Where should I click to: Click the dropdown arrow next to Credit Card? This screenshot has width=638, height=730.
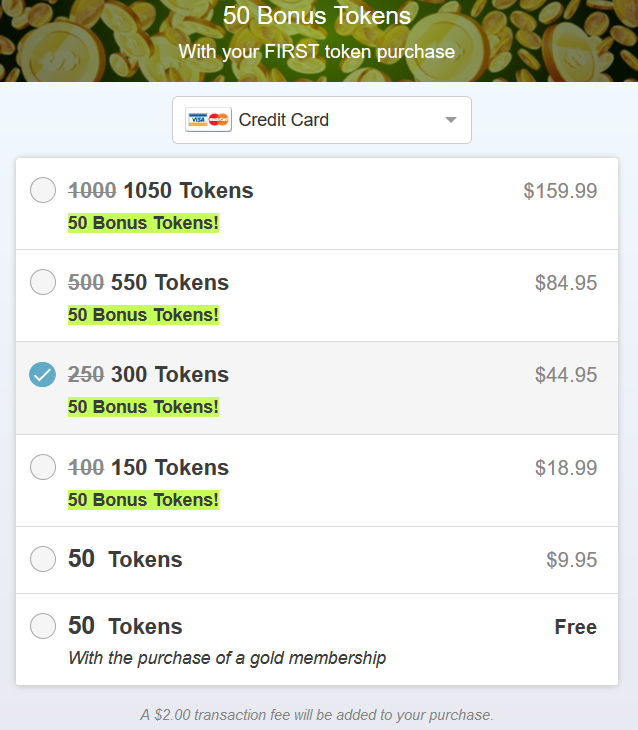click(450, 120)
